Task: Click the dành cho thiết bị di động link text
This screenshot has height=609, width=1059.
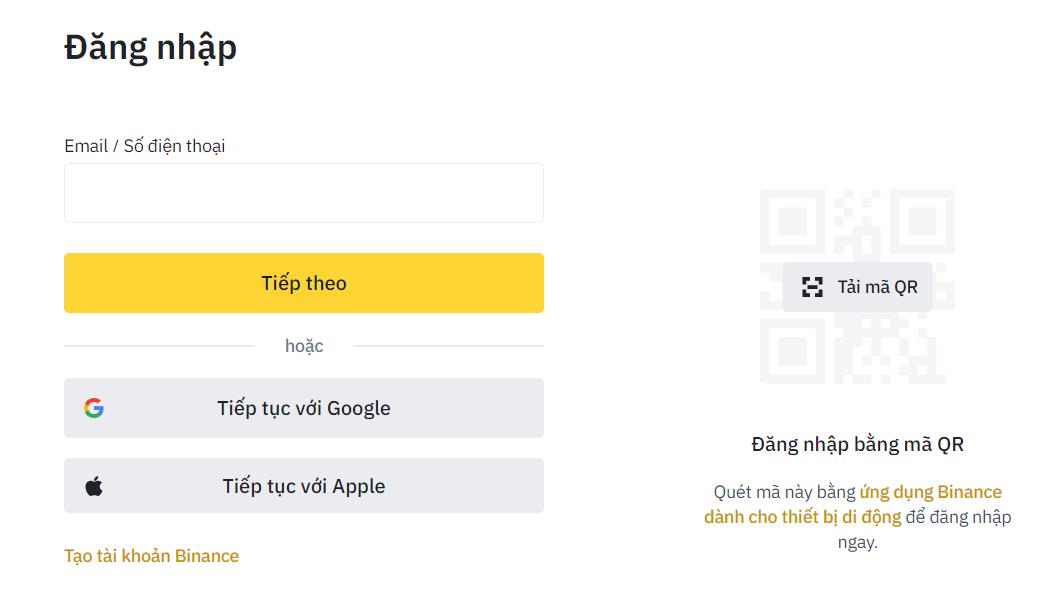Action: coord(802,517)
